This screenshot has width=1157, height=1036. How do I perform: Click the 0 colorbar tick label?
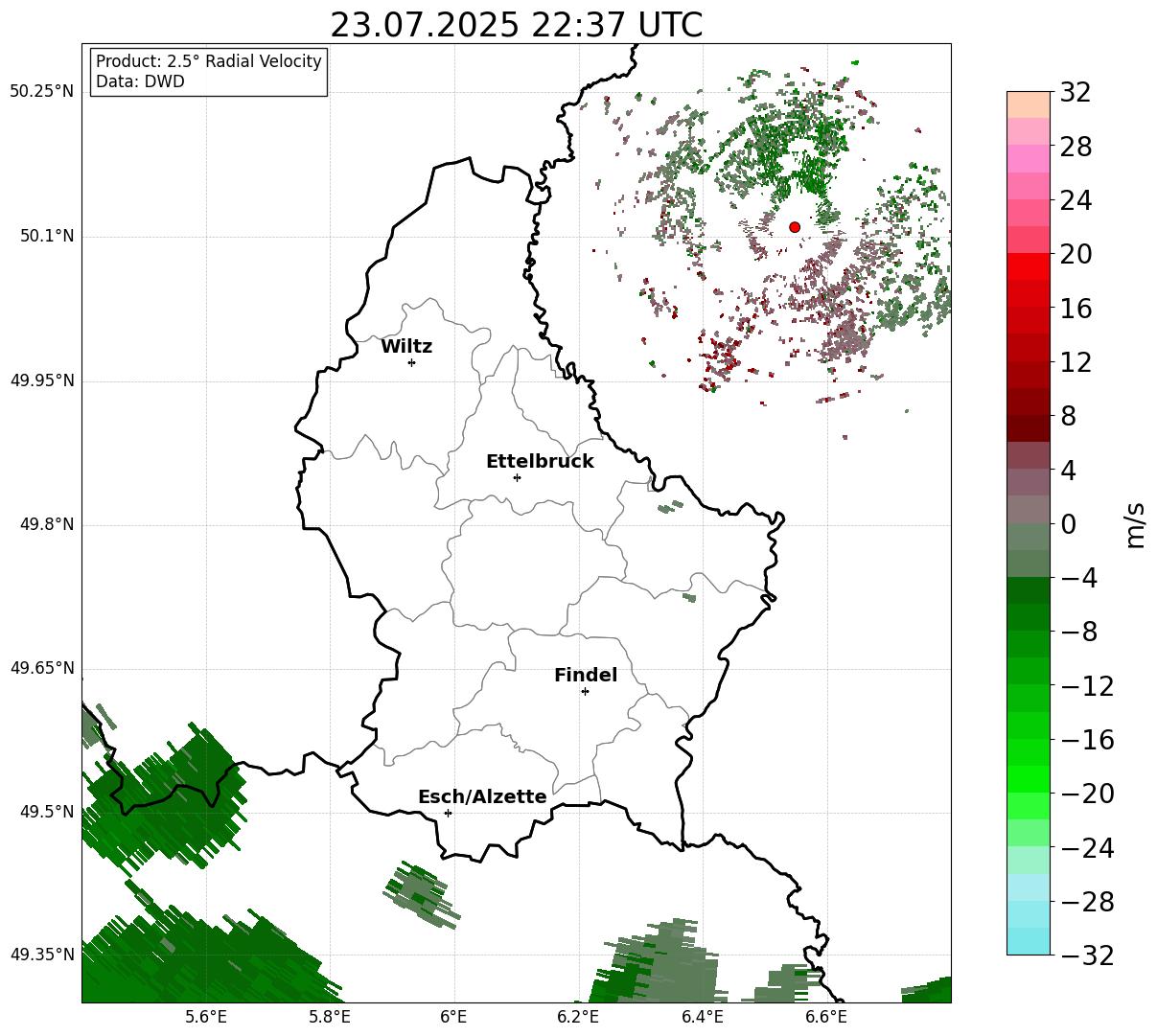point(1068,524)
